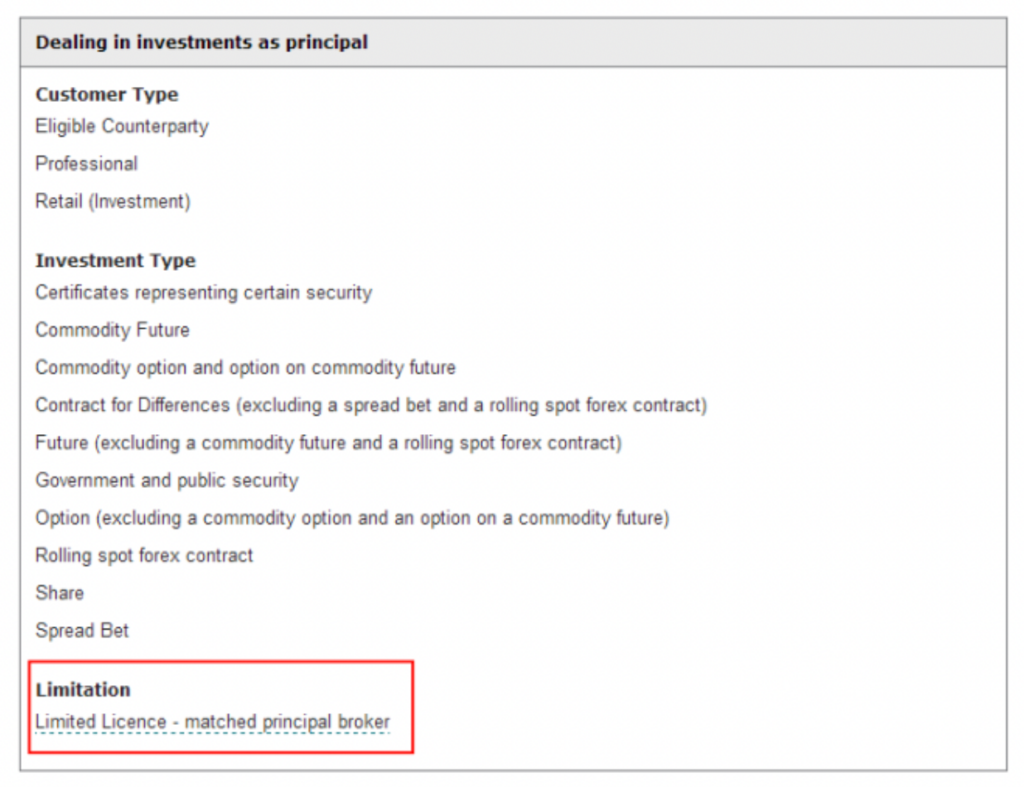1024x787 pixels.
Task: Click Rolling spot forex contract
Action: (x=144, y=555)
